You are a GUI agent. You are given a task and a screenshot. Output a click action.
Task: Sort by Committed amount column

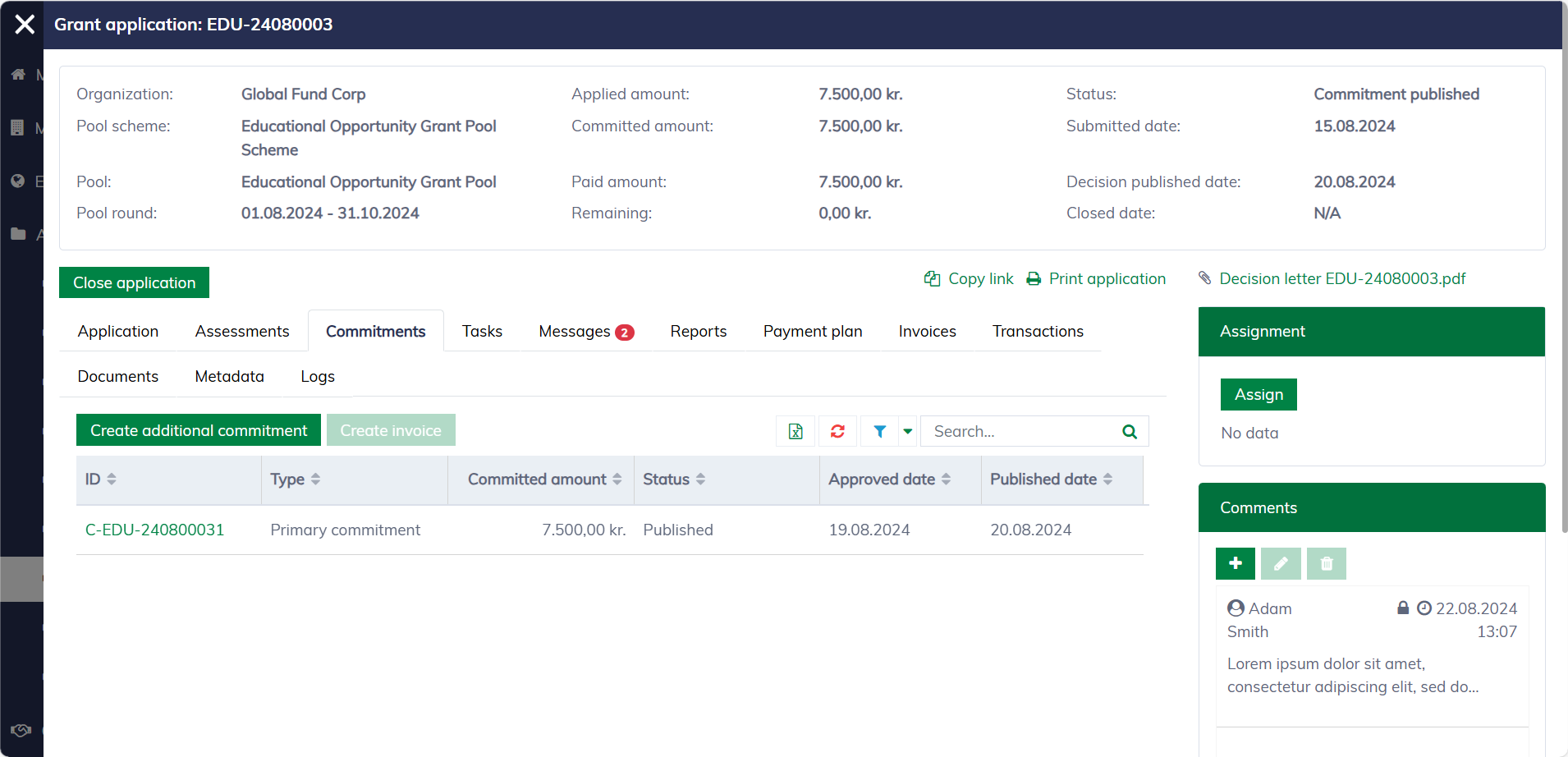[x=543, y=479]
